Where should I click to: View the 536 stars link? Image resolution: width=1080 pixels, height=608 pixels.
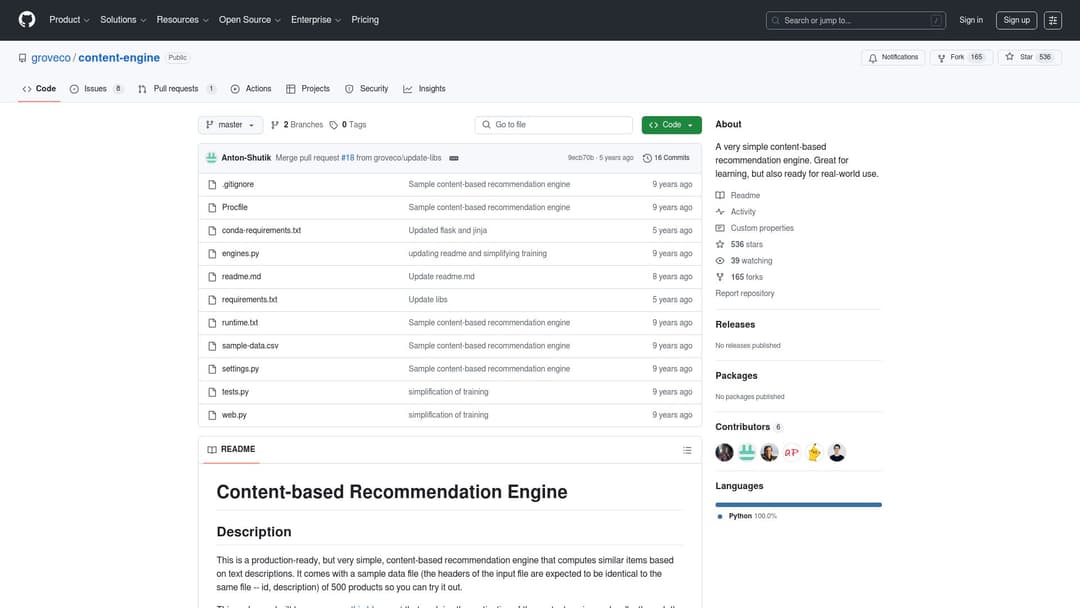[739, 244]
